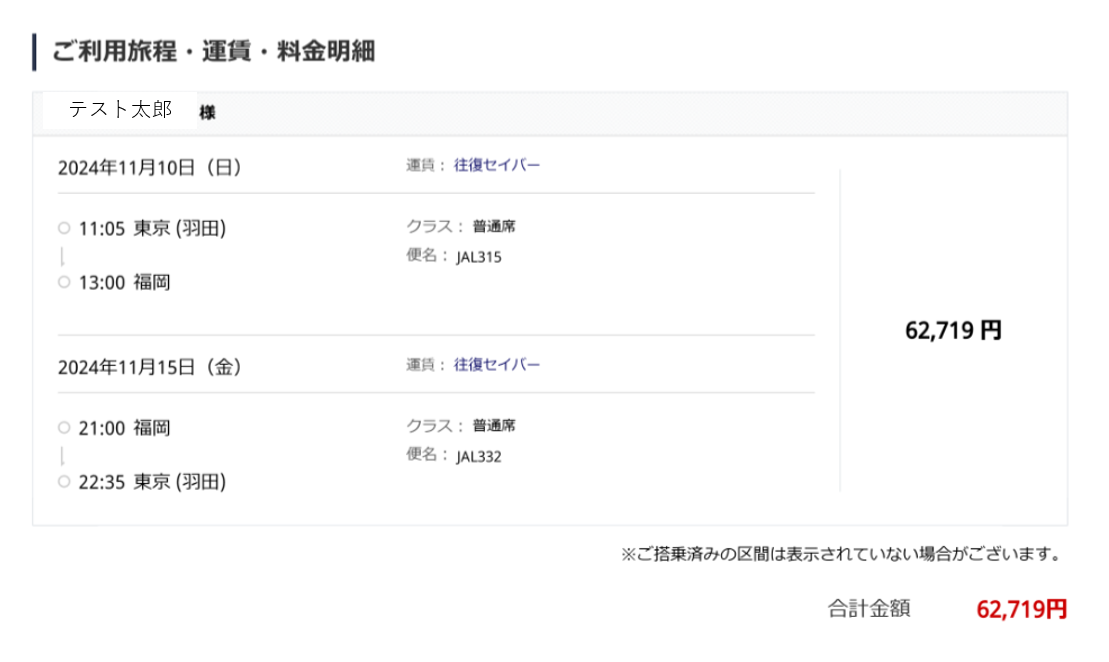Open the 往復セイバー fare link for November 10

pyautogui.click(x=497, y=165)
